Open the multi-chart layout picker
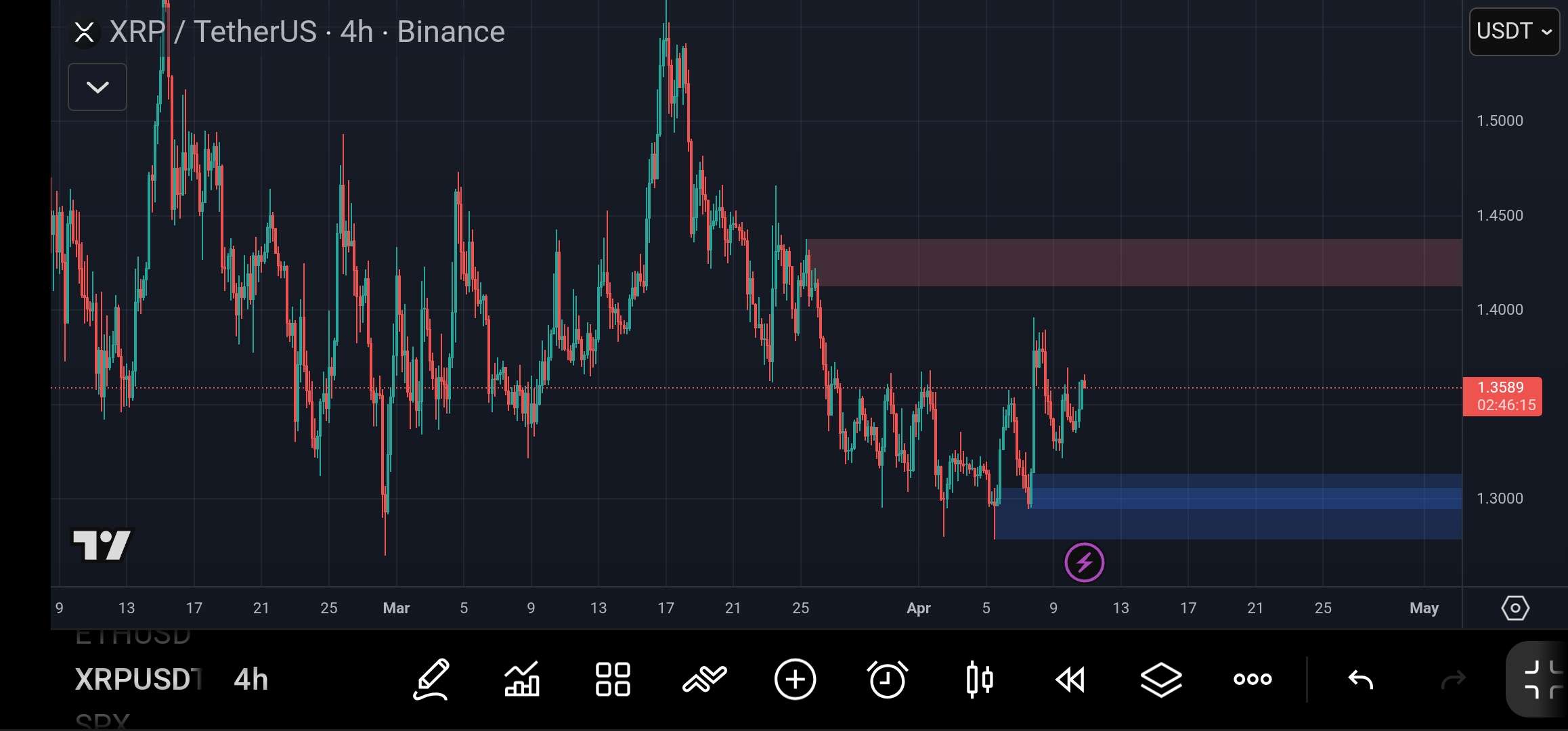Screen dimensions: 1568x731 (x=612, y=680)
